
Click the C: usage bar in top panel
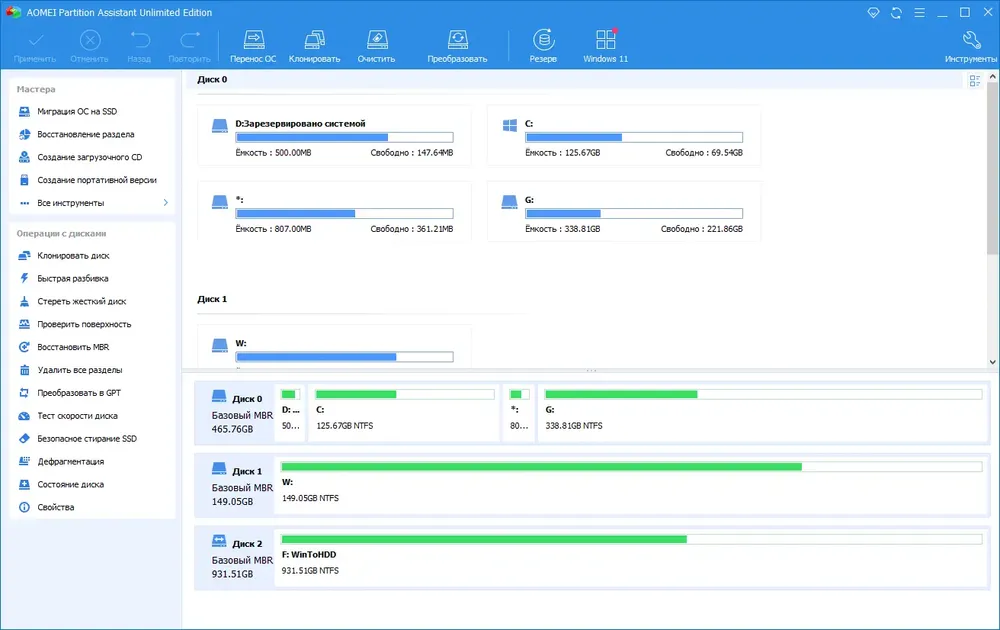[x=634, y=137]
